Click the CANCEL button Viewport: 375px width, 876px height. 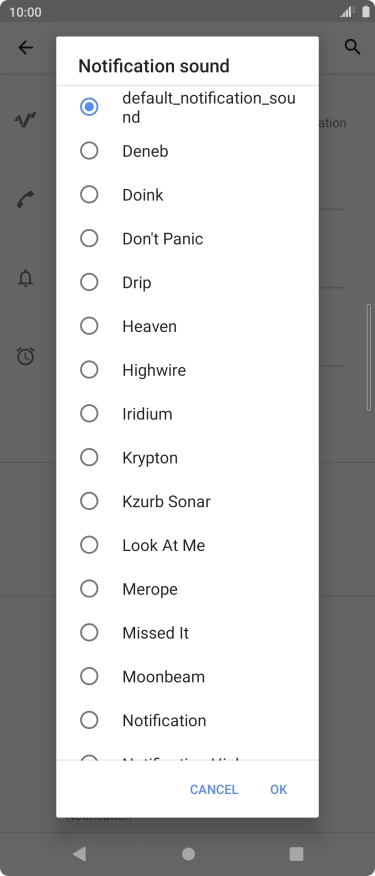(x=214, y=789)
